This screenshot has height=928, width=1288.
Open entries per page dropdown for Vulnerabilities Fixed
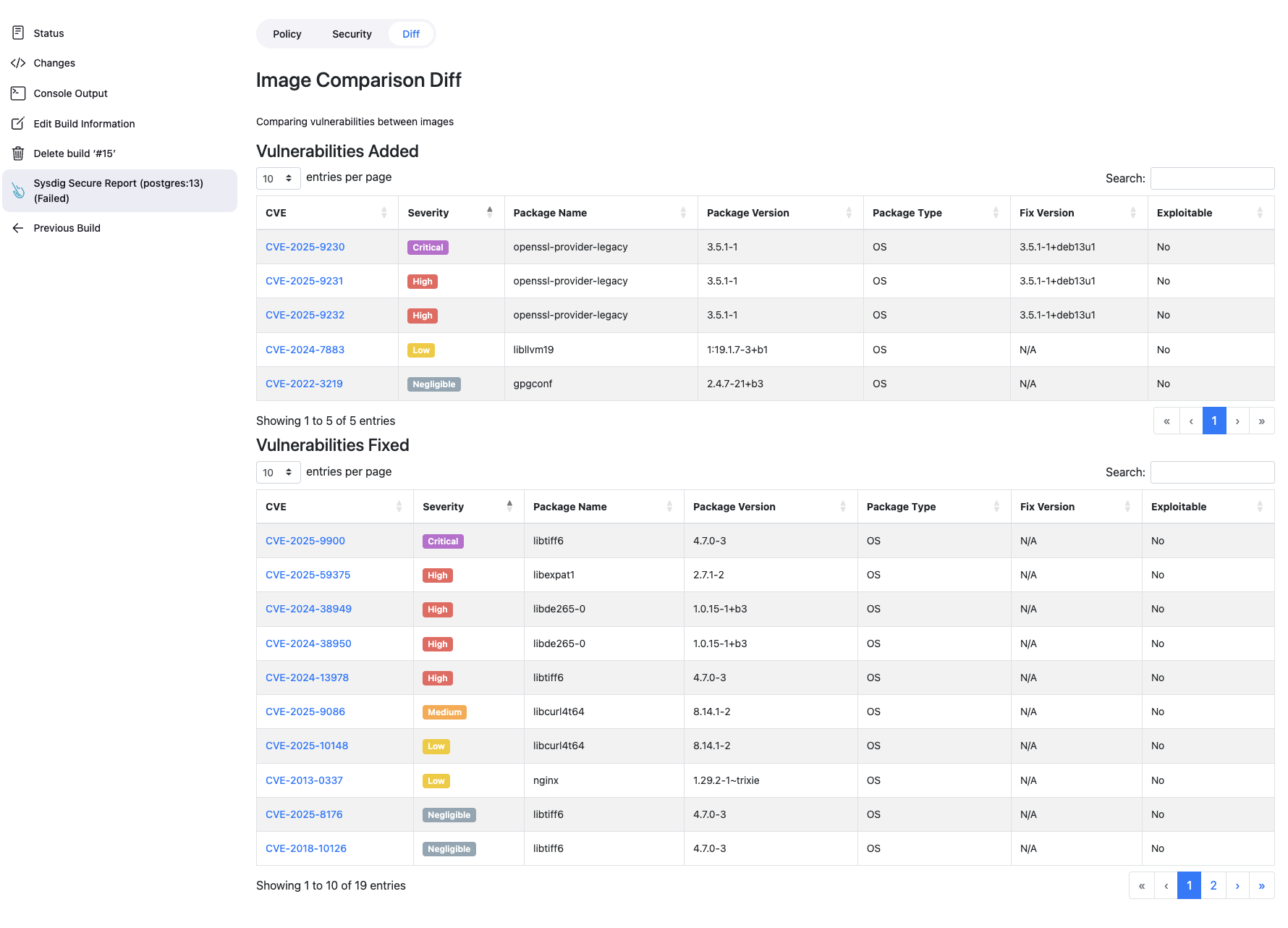(x=278, y=473)
